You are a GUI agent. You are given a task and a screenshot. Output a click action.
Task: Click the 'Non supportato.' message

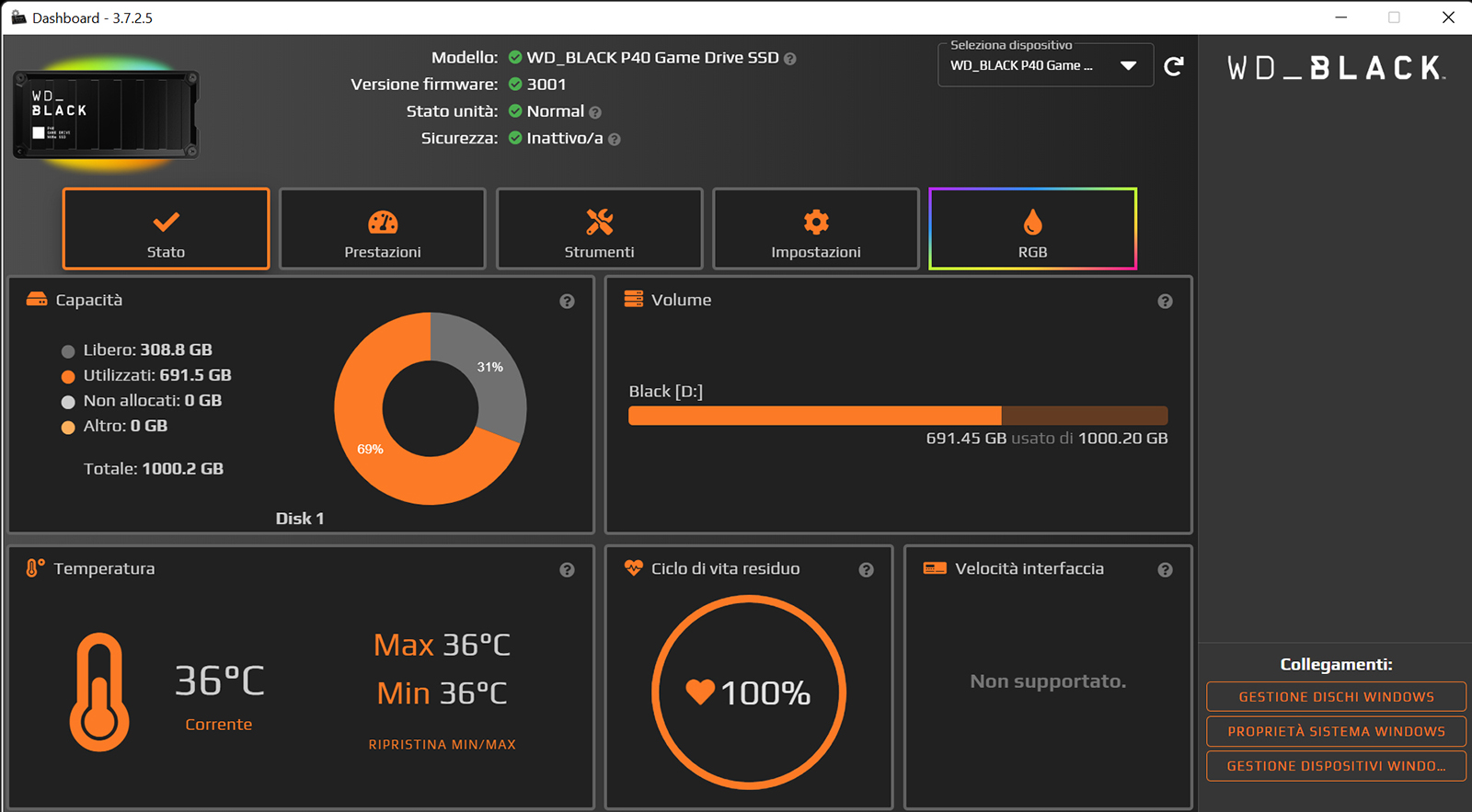click(1048, 681)
